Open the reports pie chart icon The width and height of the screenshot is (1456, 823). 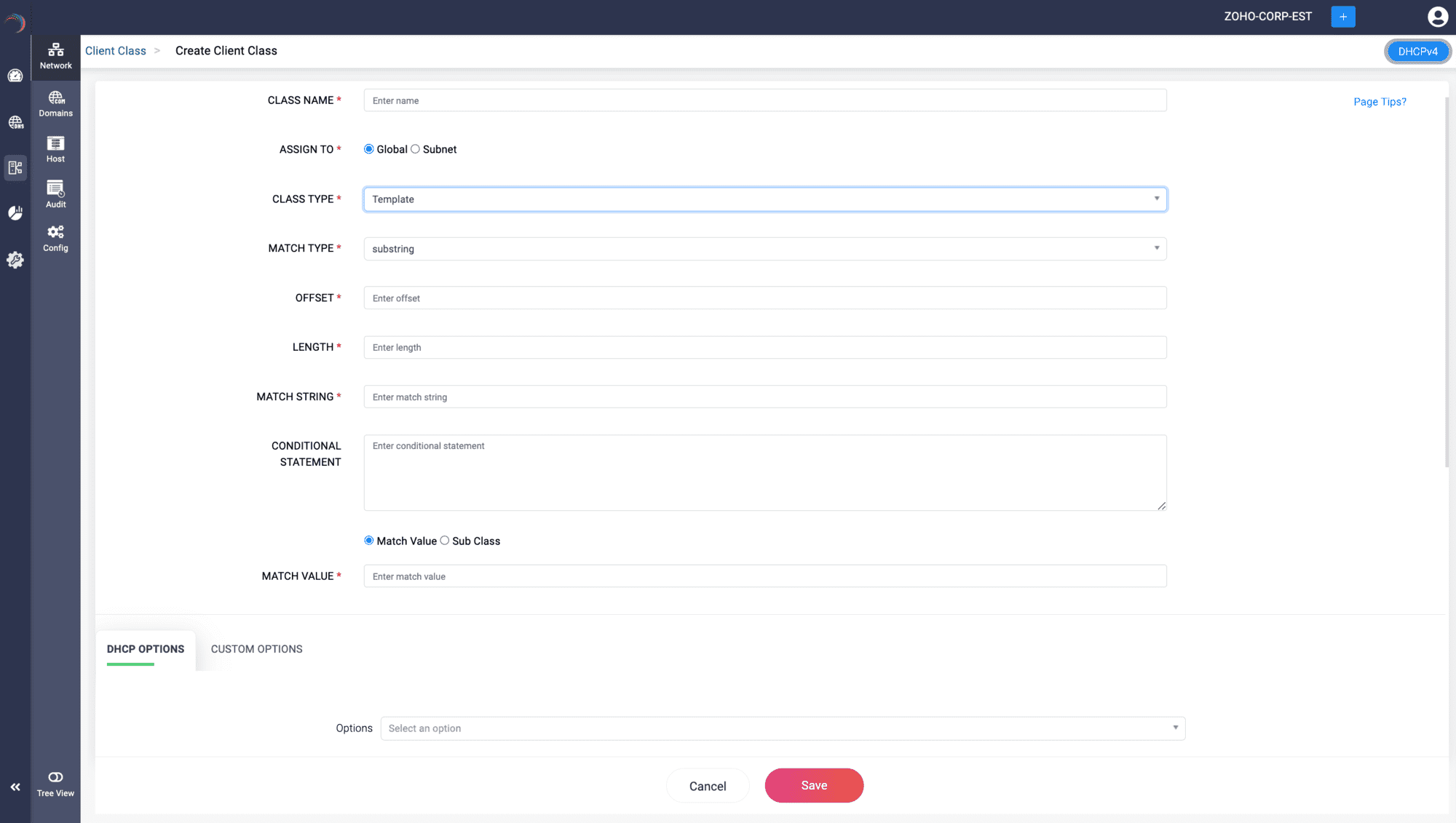(15, 212)
